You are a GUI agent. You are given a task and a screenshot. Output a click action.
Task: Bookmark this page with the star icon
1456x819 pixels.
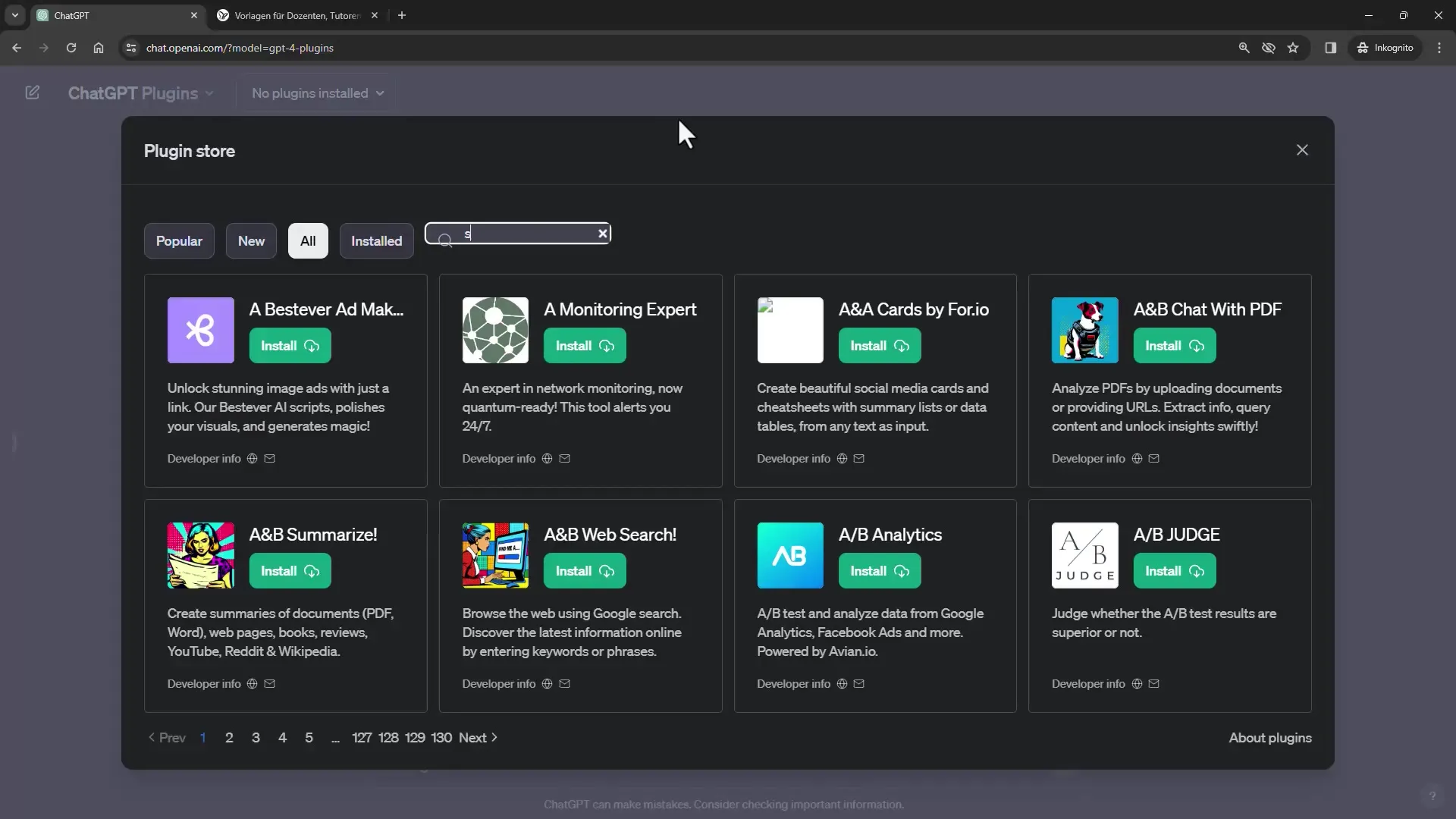[x=1293, y=48]
